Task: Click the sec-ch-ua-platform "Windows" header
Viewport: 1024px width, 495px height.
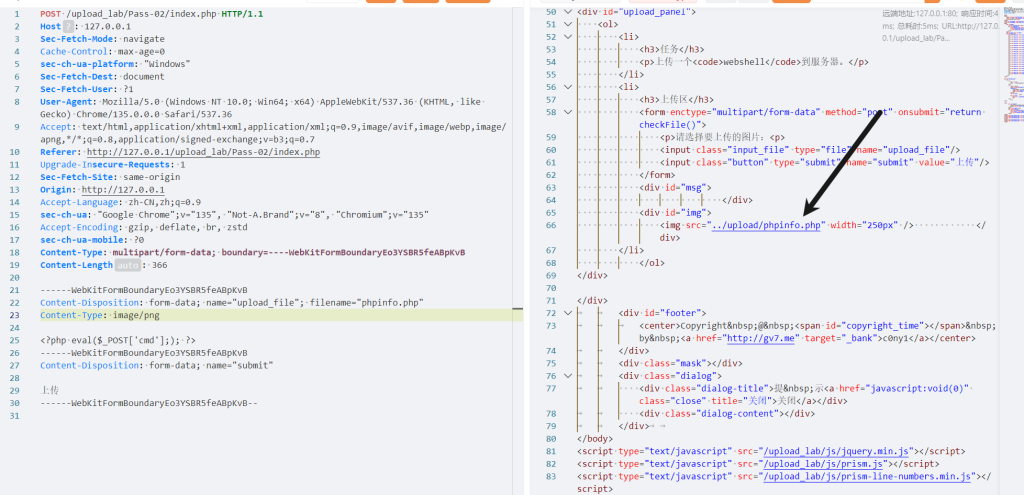Action: pos(115,64)
